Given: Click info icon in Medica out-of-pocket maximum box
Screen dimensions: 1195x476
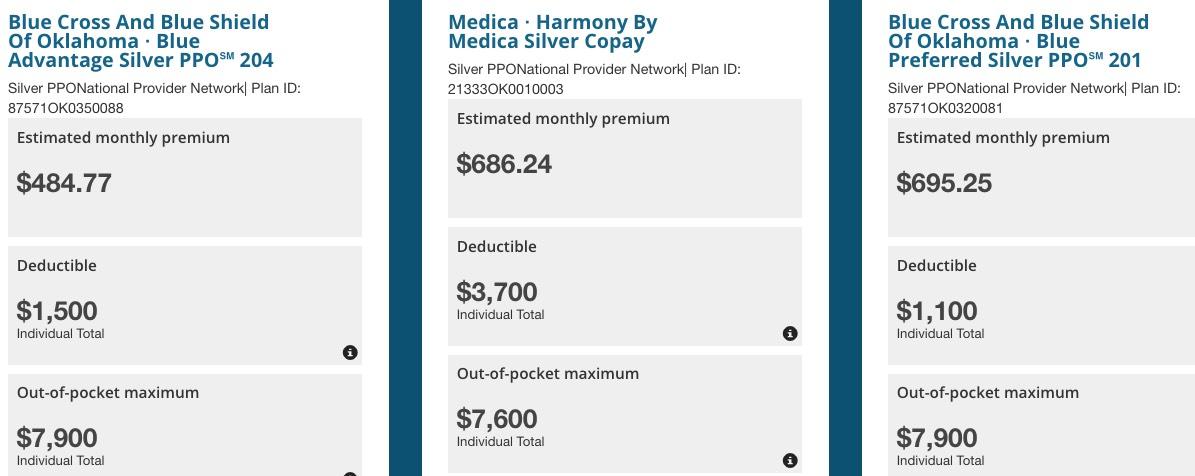Looking at the screenshot, I should pos(790,460).
